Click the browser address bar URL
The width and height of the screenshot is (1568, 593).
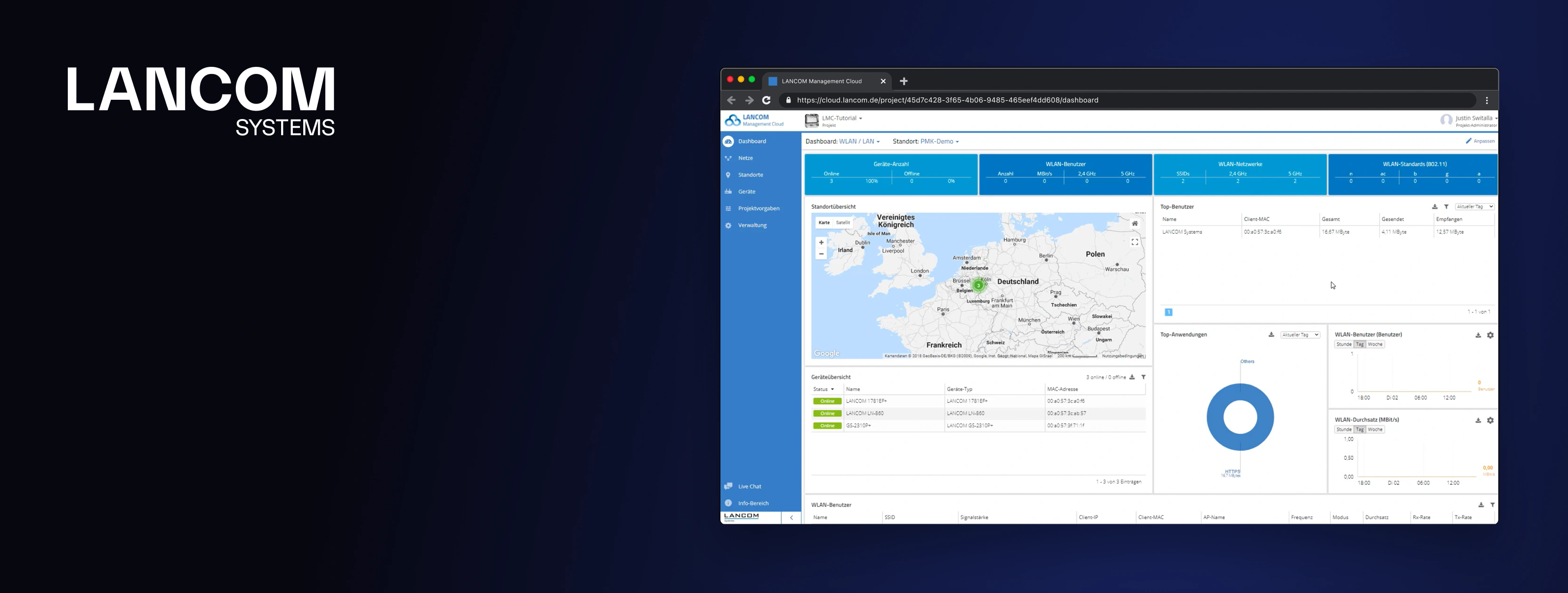(x=948, y=100)
